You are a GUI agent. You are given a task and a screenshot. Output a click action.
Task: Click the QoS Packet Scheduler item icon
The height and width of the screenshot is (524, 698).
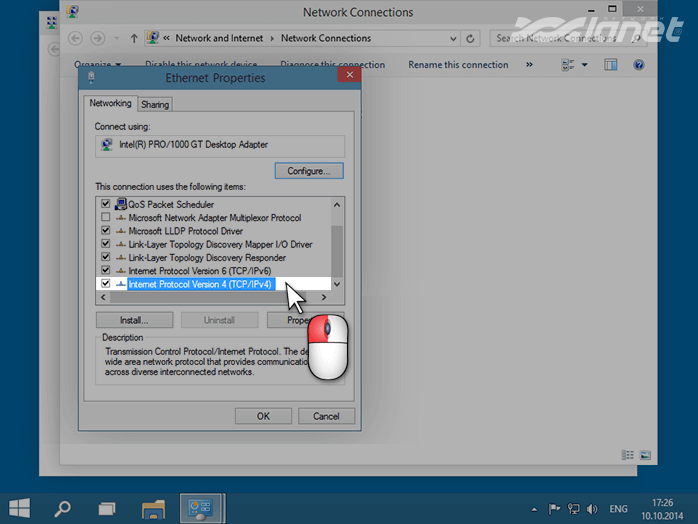click(x=121, y=204)
